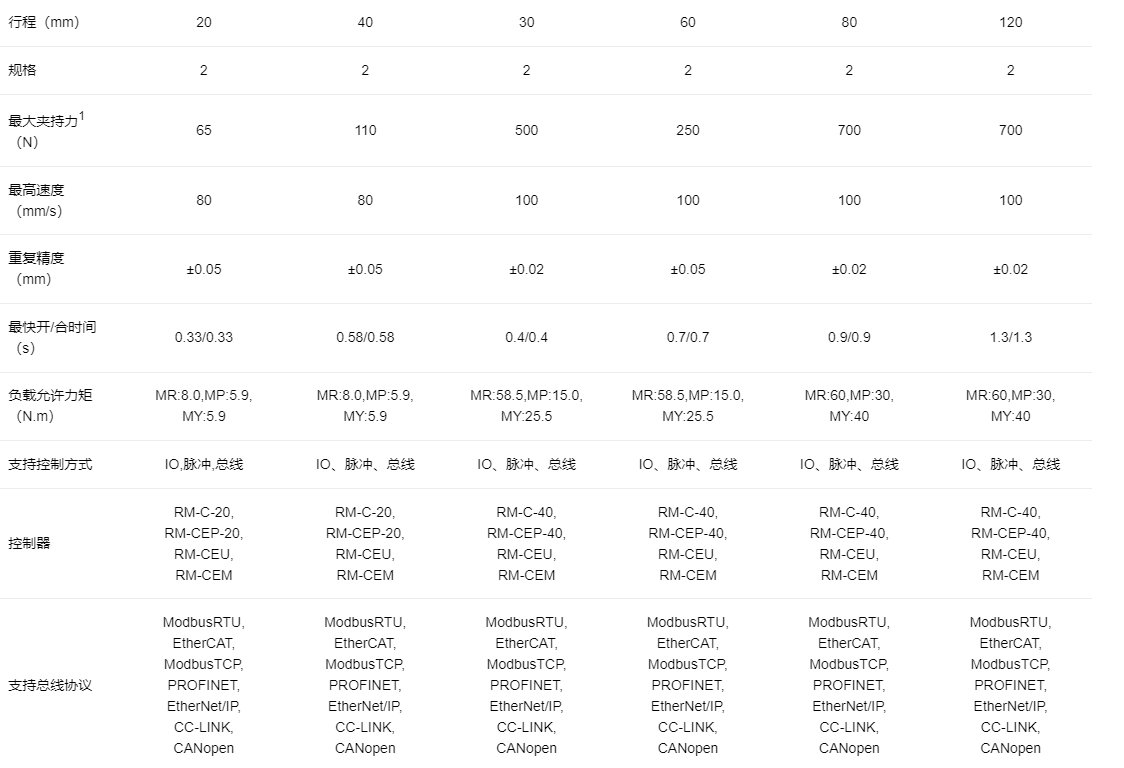The image size is (1124, 768).
Task: Select the 控制器 row label
Action: pyautogui.click(x=29, y=543)
